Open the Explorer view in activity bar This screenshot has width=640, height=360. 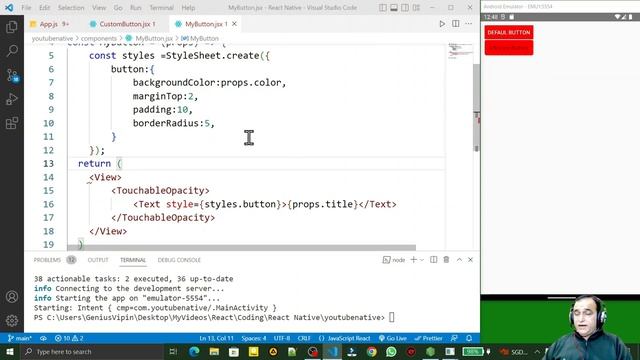(12, 27)
